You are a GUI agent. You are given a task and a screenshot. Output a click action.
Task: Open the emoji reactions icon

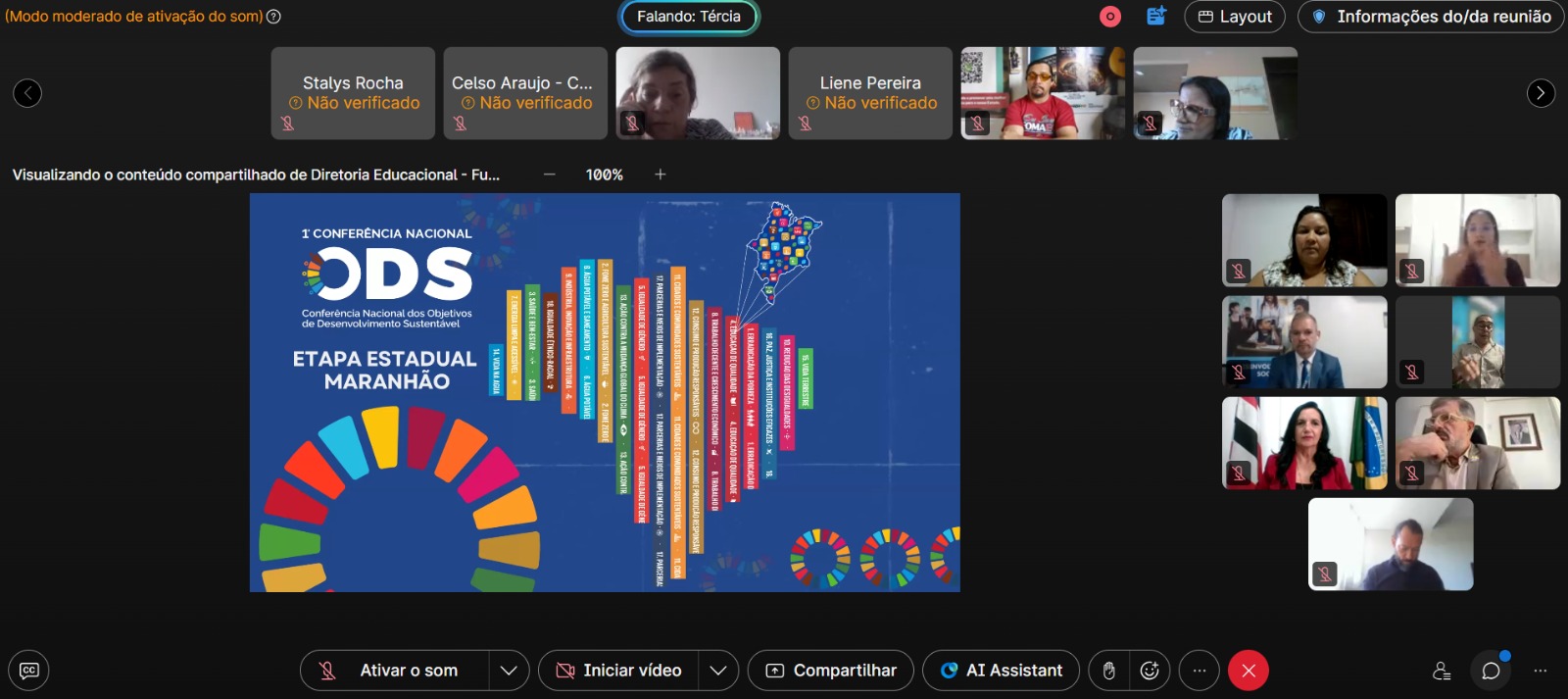pos(1150,671)
